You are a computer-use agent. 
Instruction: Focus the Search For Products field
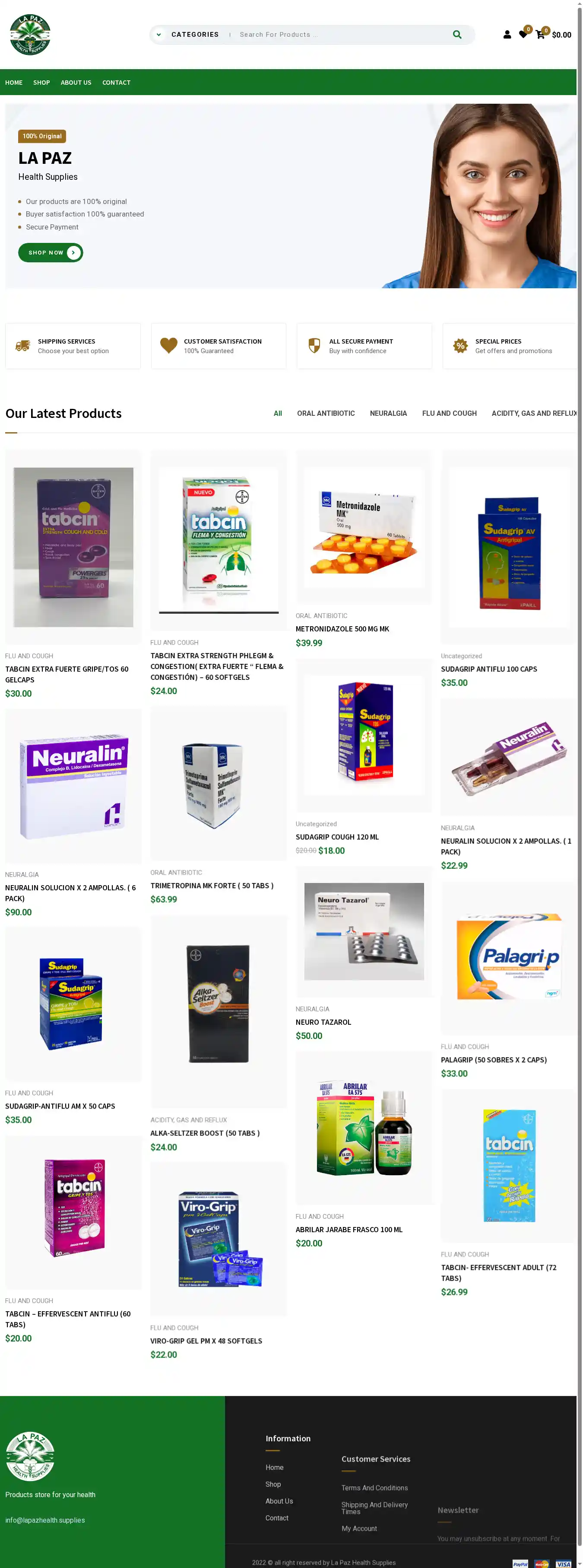coord(340,35)
